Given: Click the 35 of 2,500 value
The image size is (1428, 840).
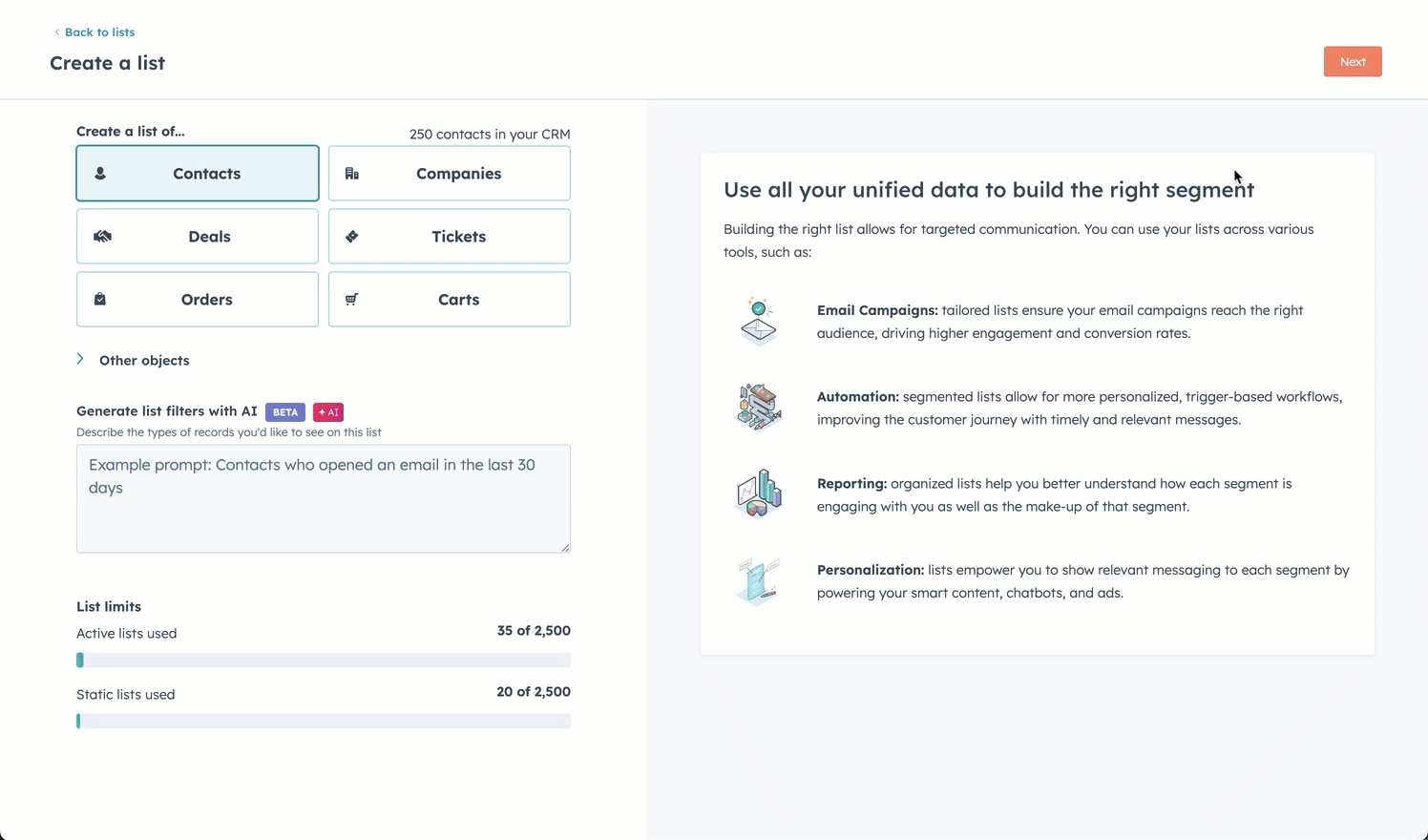Looking at the screenshot, I should (x=534, y=631).
